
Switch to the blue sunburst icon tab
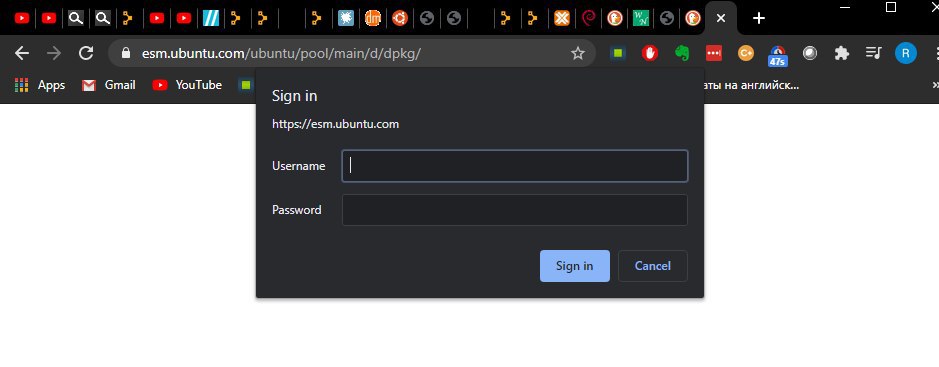coord(346,19)
